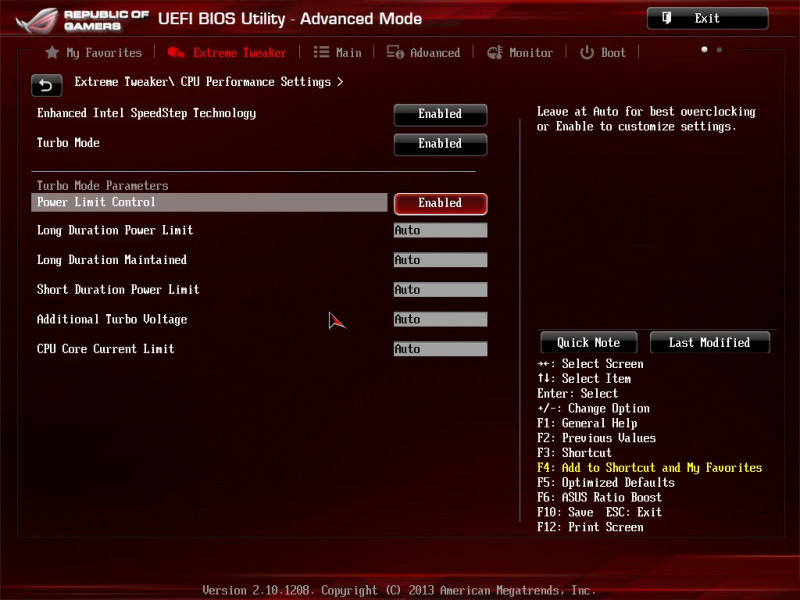Viewport: 800px width, 600px height.
Task: Click F1: General Help hint
Action: tap(587, 423)
